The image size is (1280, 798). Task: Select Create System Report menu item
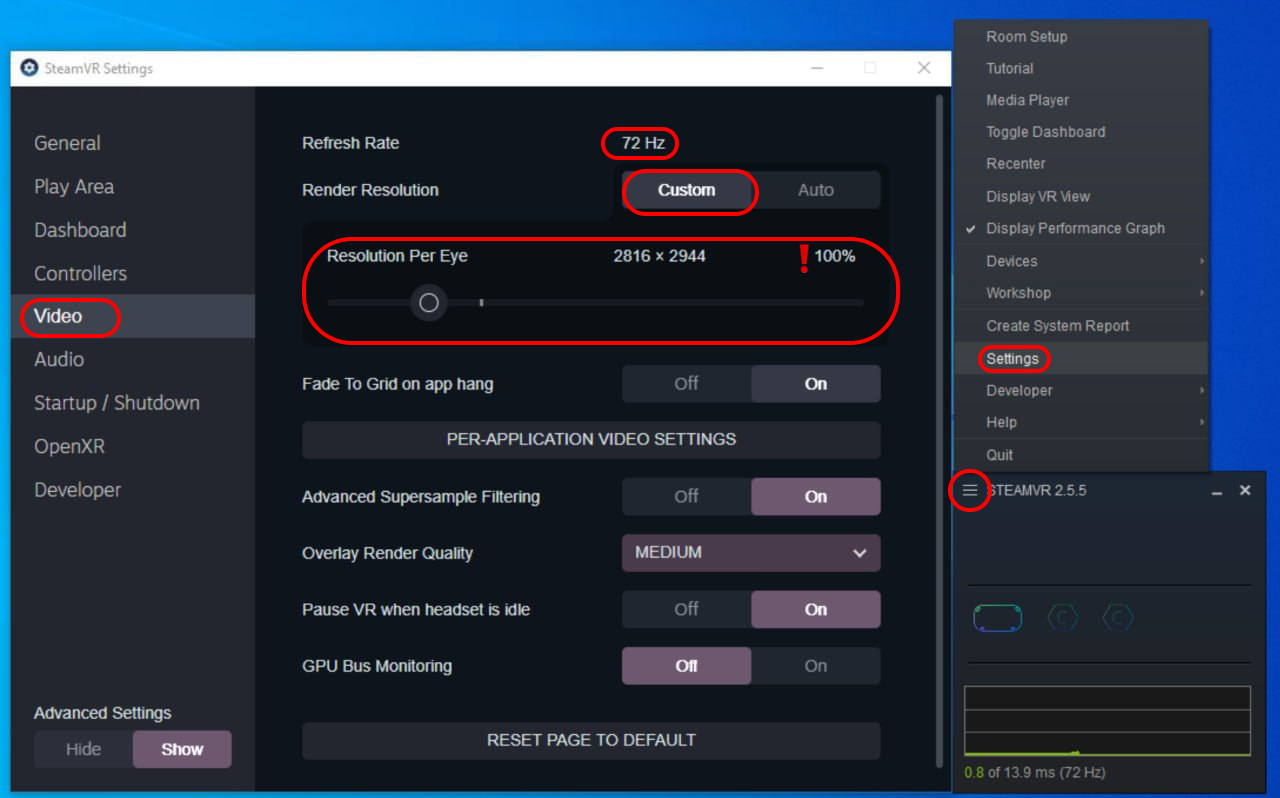pos(1081,326)
